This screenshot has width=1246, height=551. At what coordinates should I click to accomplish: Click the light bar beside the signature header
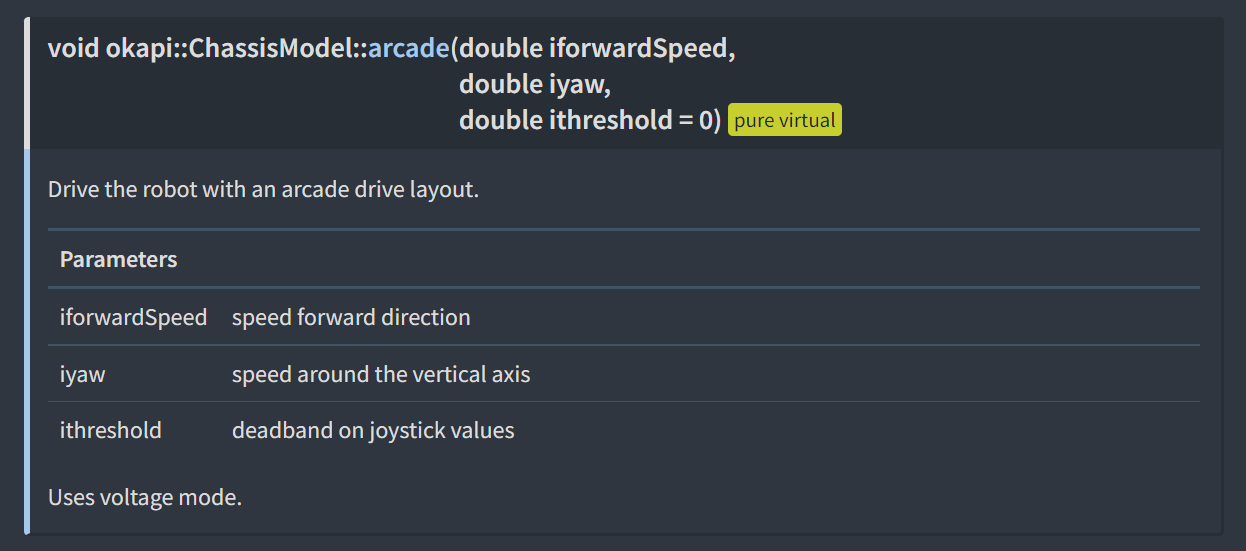27,83
